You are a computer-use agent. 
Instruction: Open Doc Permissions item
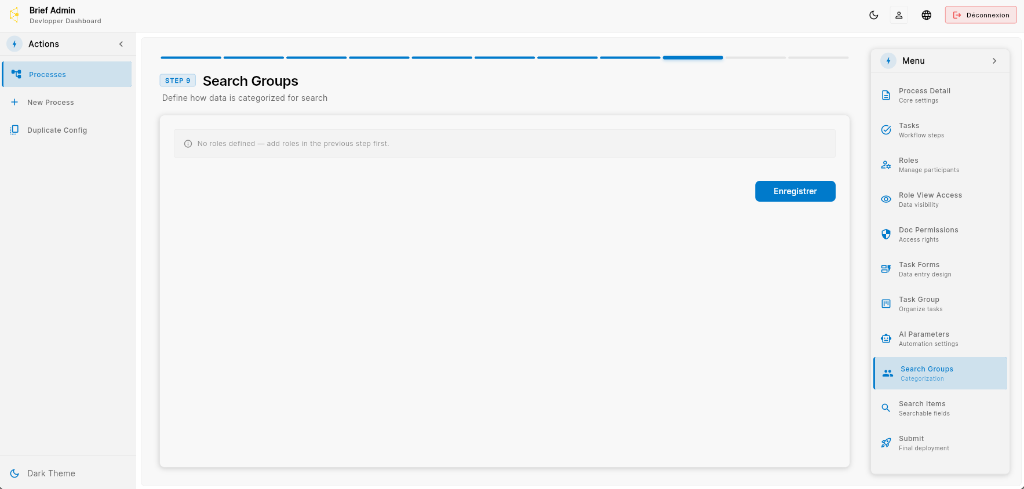point(940,234)
